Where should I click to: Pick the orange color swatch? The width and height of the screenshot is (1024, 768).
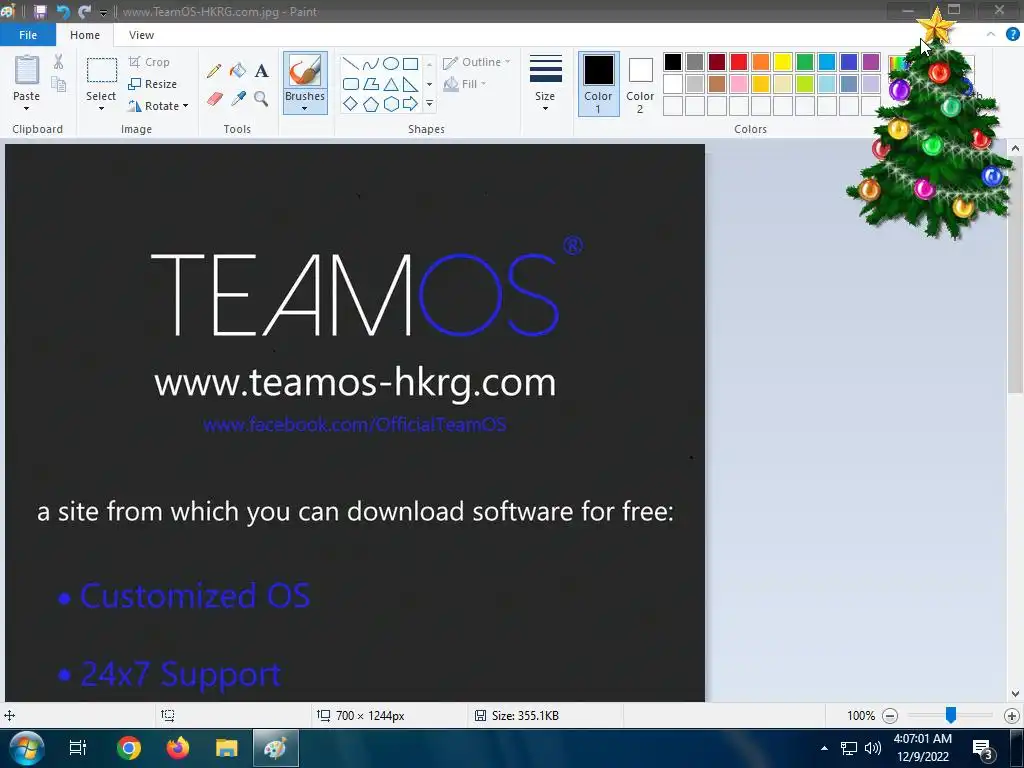click(761, 62)
